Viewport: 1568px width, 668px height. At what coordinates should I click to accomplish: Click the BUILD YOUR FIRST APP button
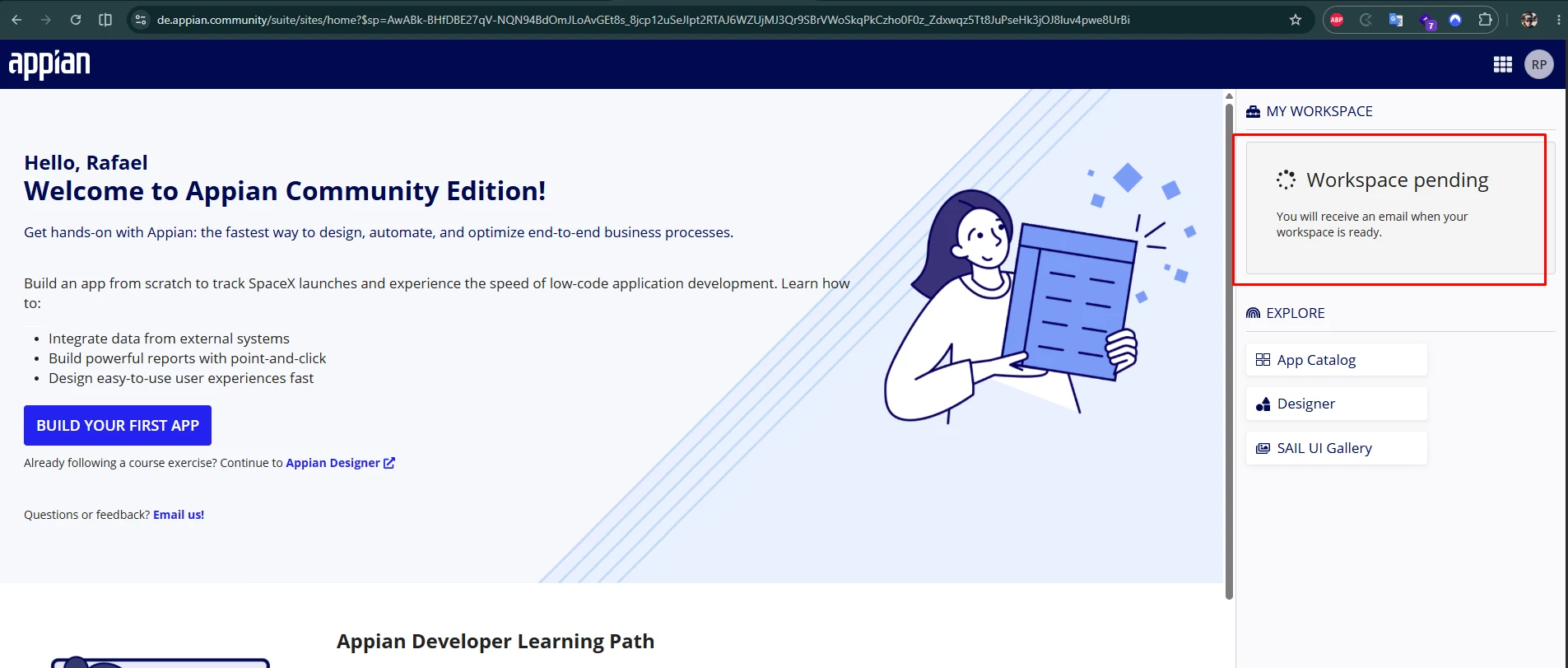(x=118, y=425)
